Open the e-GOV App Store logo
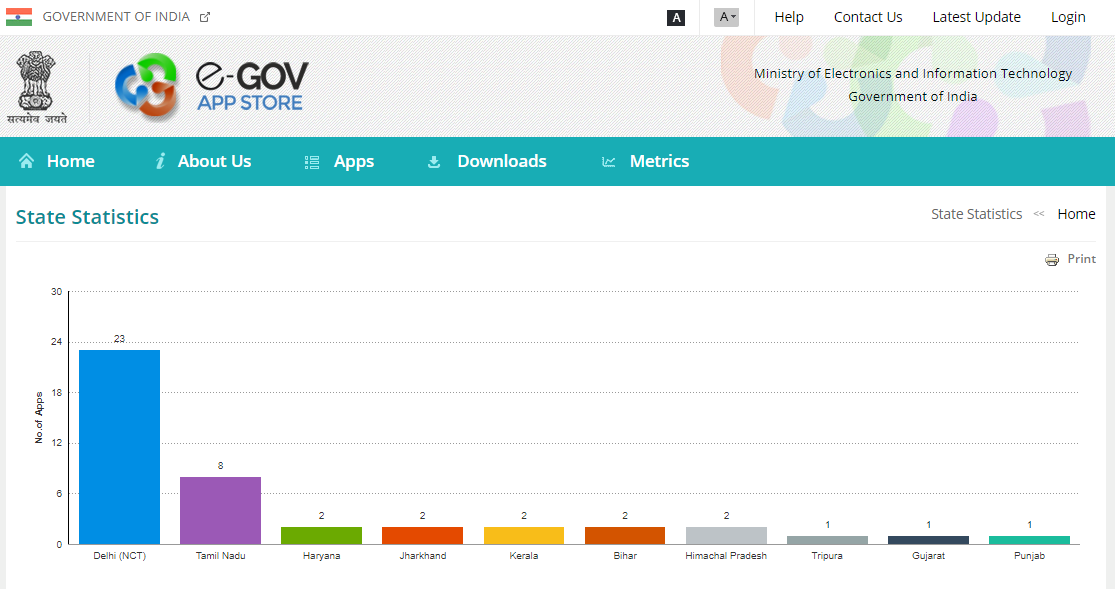The width and height of the screenshot is (1115, 589). pos(212,84)
